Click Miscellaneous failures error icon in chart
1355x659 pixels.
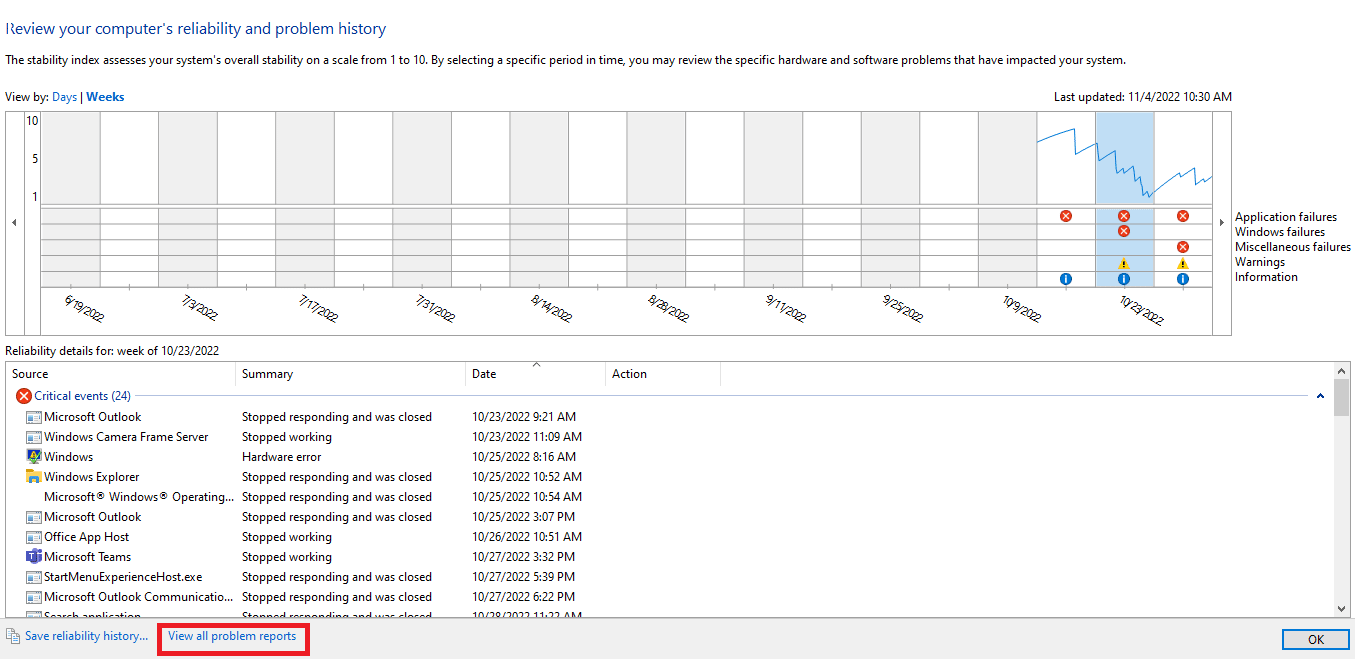[1183, 247]
